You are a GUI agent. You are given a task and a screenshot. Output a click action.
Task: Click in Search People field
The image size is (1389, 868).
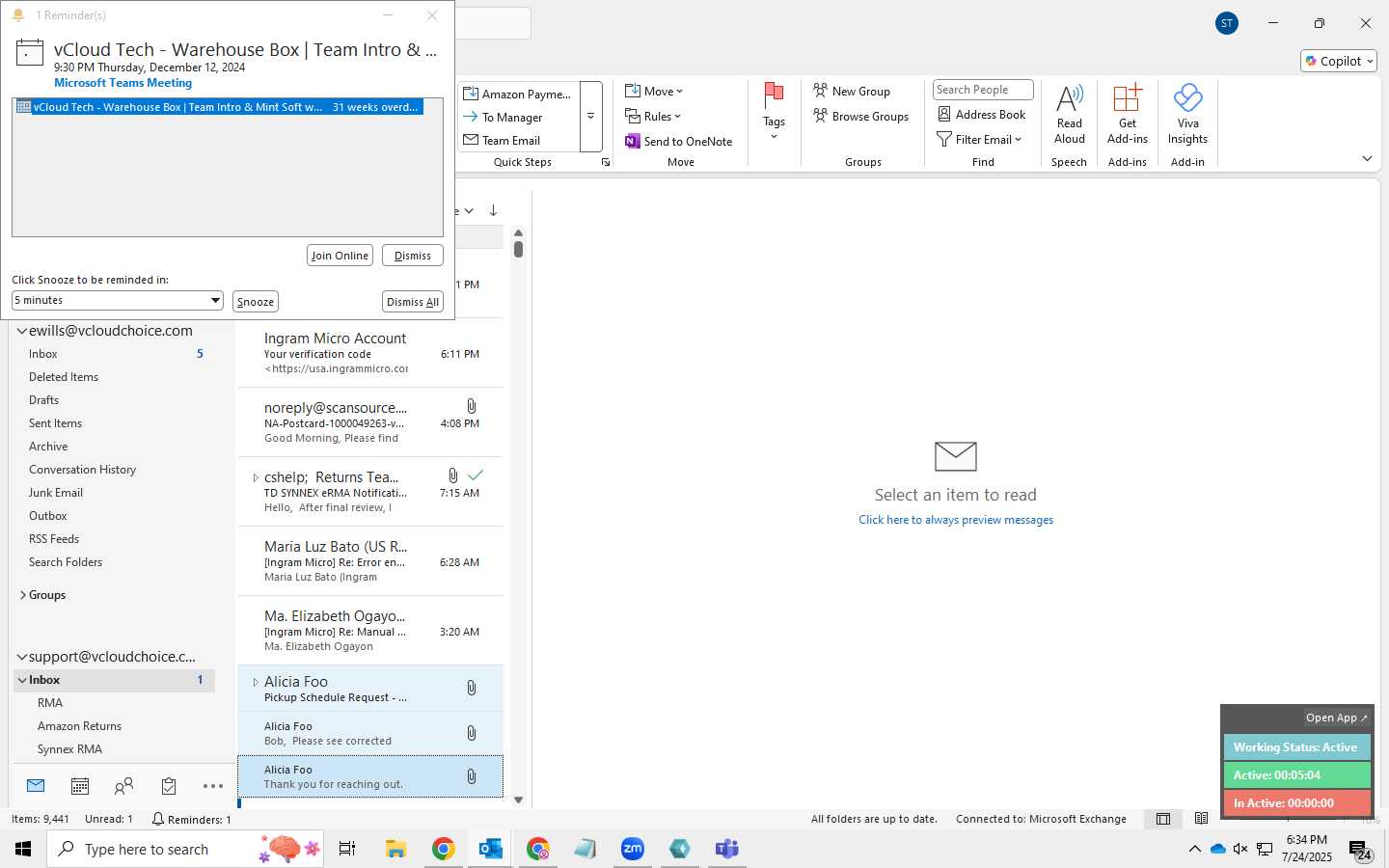point(983,90)
